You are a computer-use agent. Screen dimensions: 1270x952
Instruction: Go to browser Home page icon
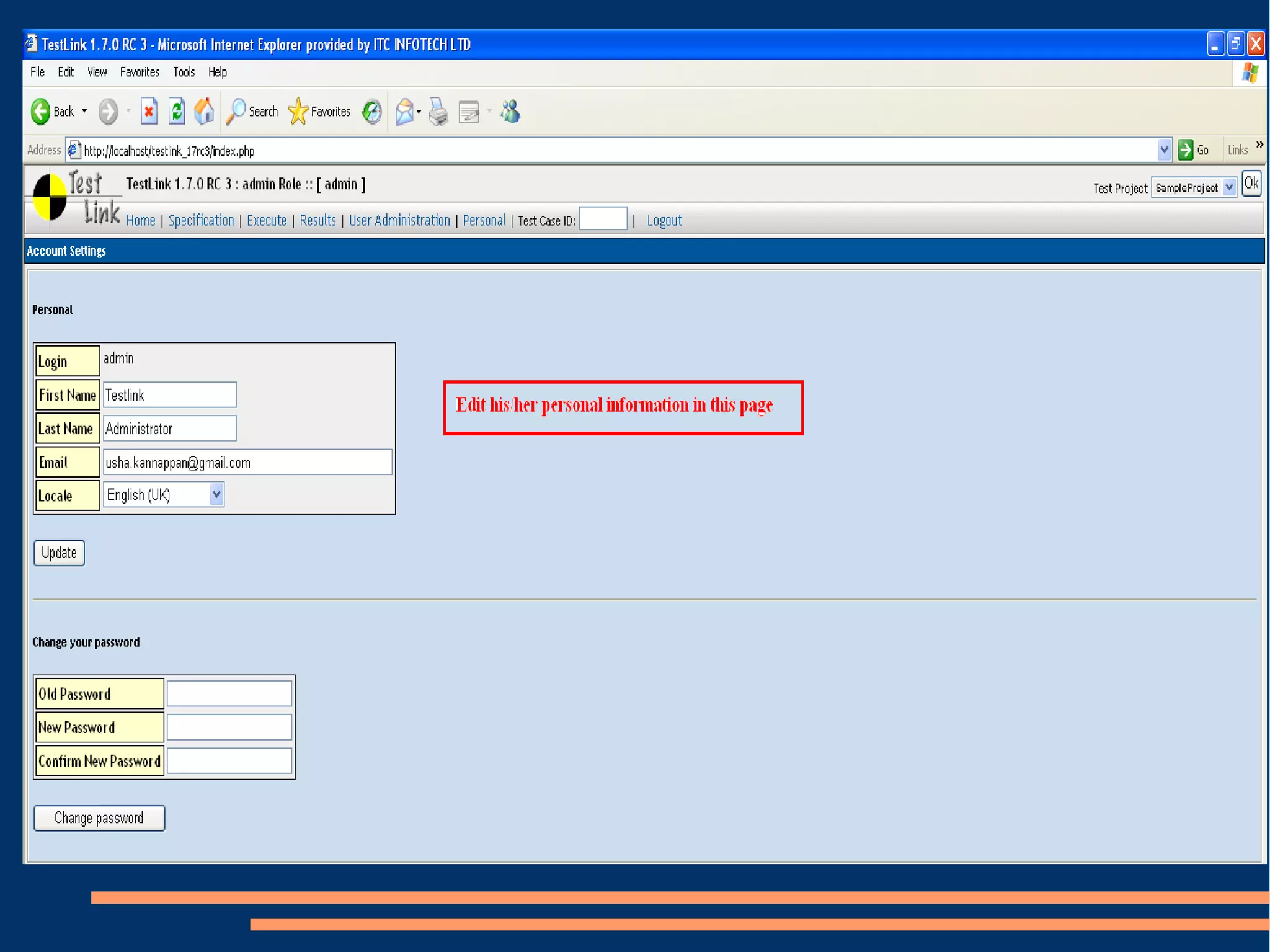coord(204,112)
